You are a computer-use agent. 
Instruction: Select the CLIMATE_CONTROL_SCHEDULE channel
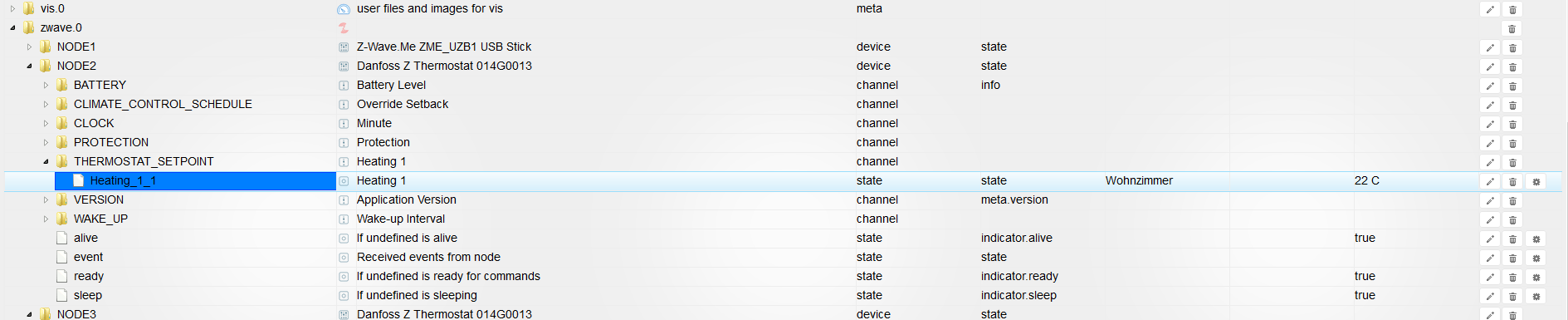pos(163,104)
